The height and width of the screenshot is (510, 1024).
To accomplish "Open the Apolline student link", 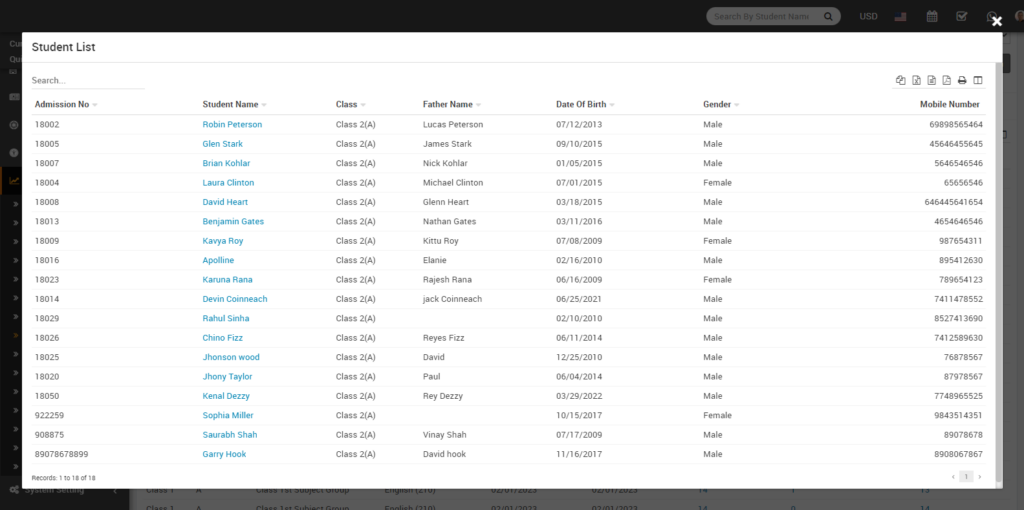I will 218,260.
